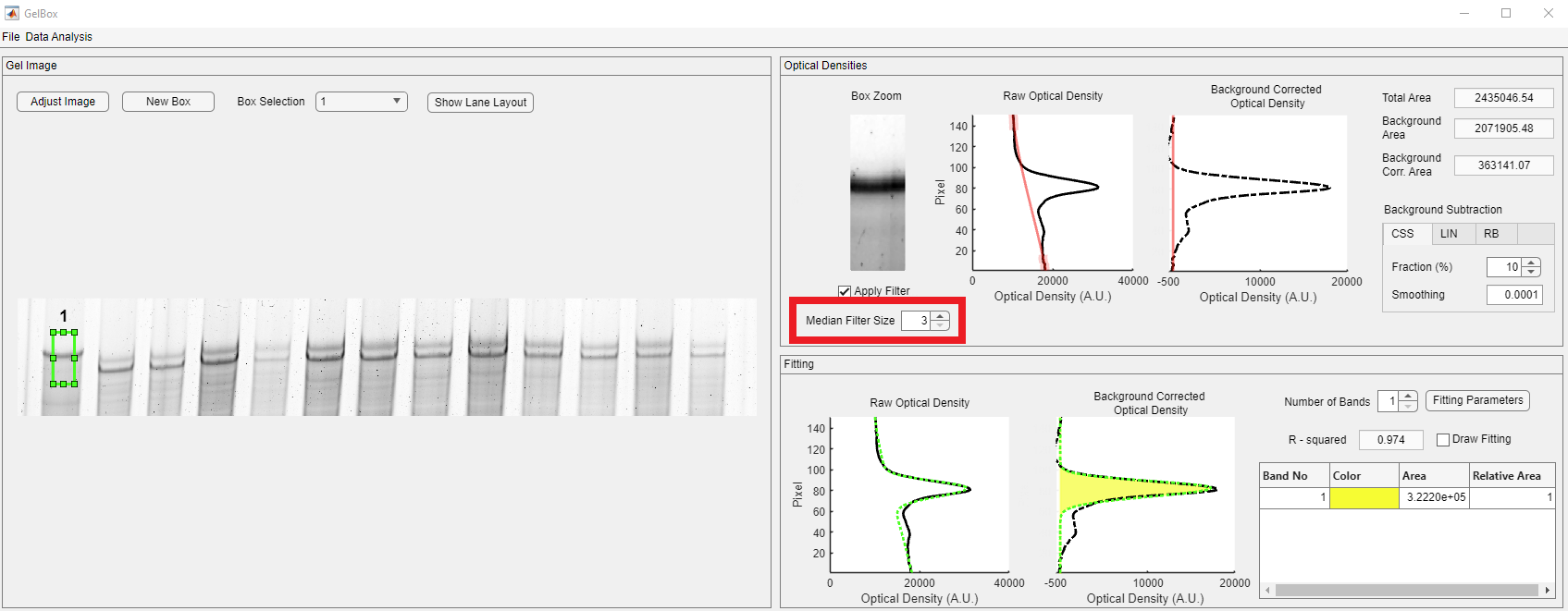The width and height of the screenshot is (1568, 611).
Task: Toggle the Apply Filter checkbox
Action: pos(845,291)
